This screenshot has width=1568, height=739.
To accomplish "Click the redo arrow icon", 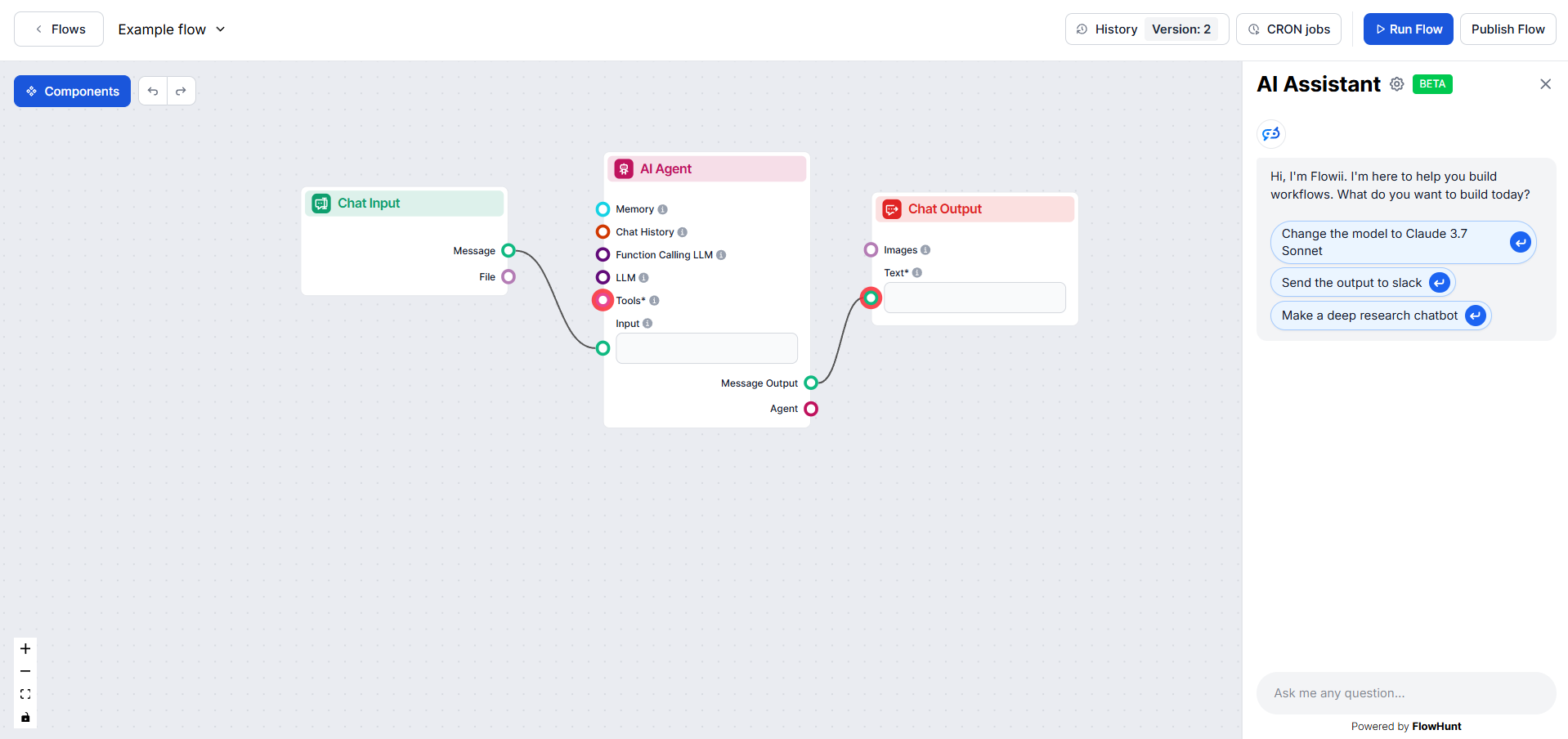I will pos(181,91).
